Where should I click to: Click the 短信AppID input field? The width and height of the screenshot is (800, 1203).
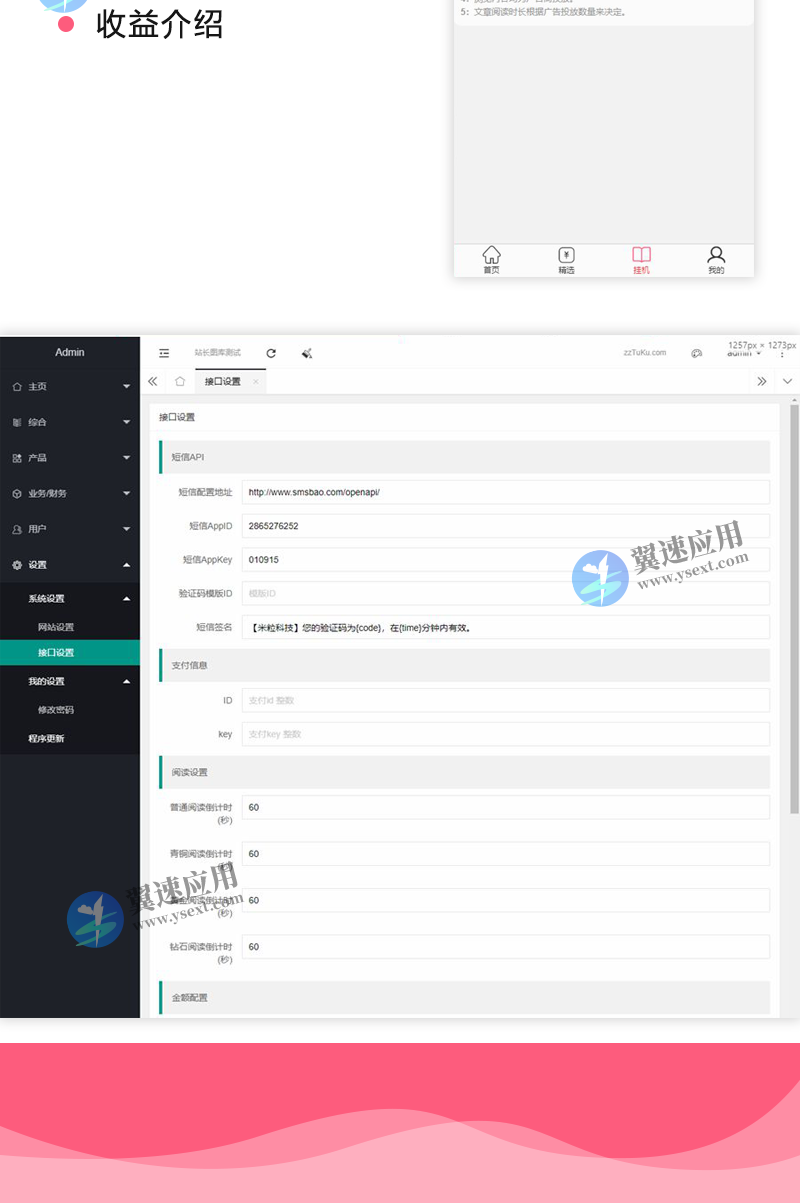click(505, 526)
